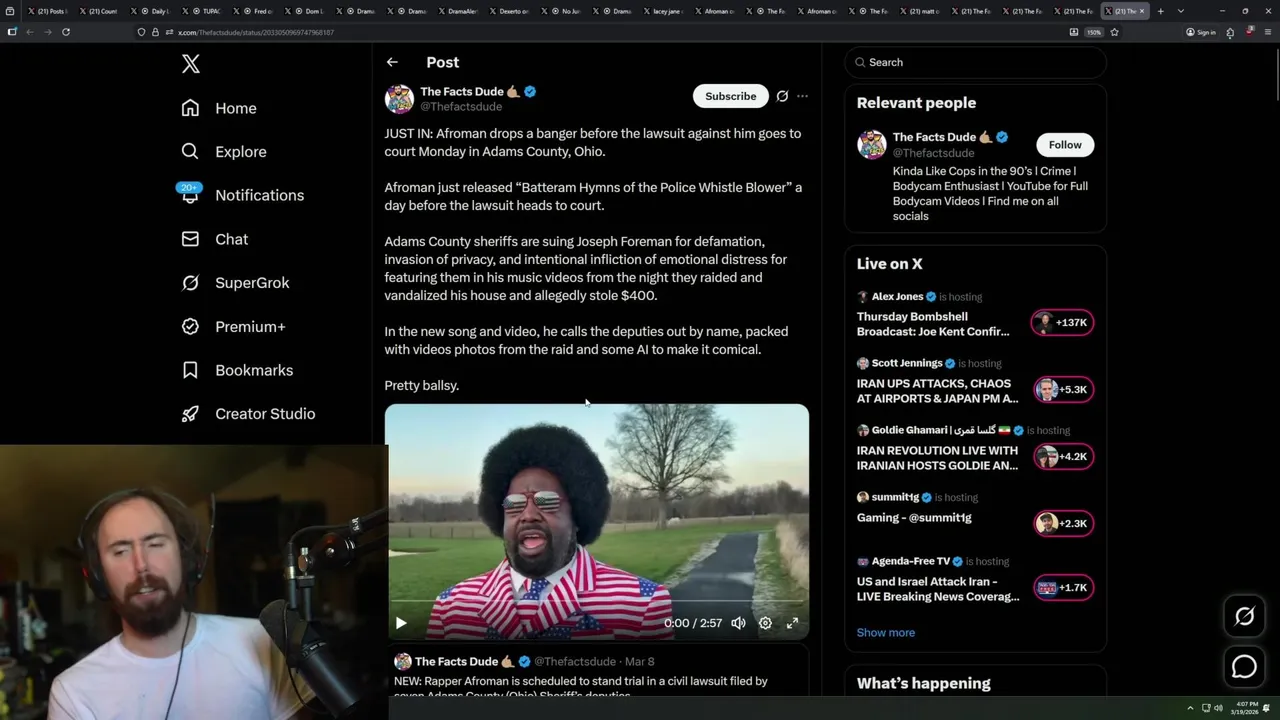Open Explore magnifier icon in sidebar

190,152
